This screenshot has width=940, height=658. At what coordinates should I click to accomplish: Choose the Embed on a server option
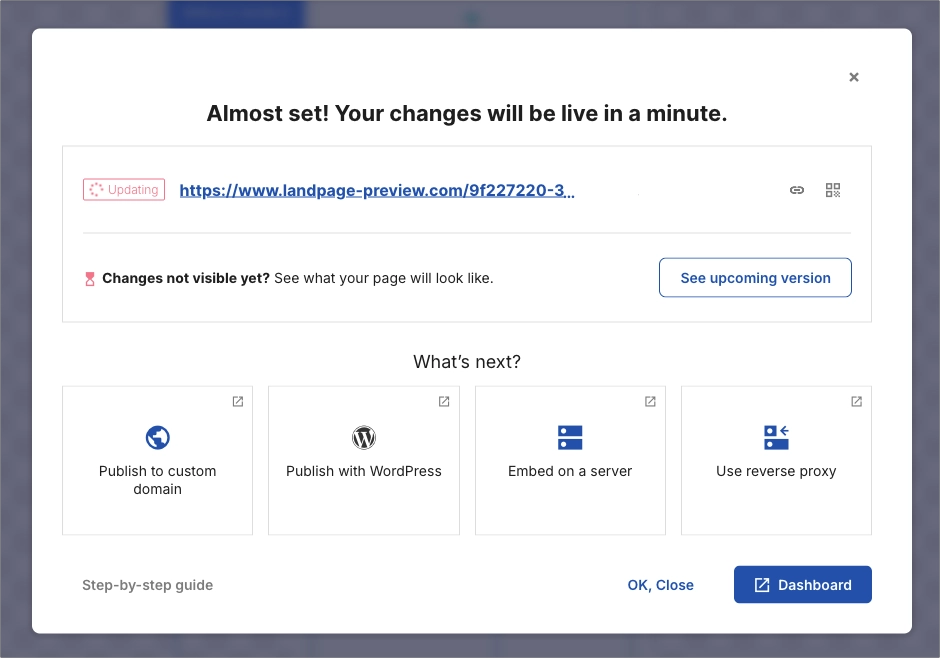point(570,460)
